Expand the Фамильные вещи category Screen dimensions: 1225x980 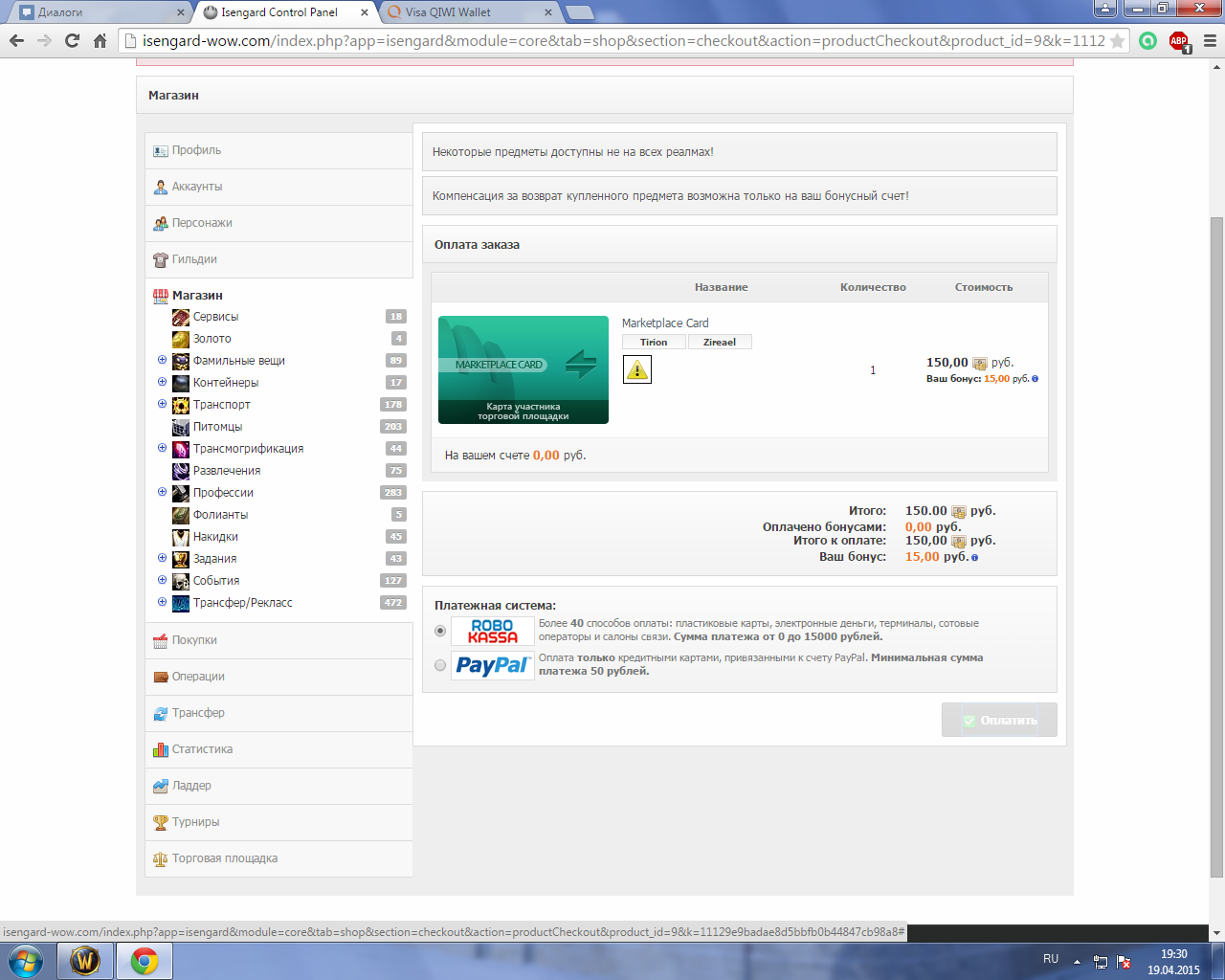click(x=162, y=360)
